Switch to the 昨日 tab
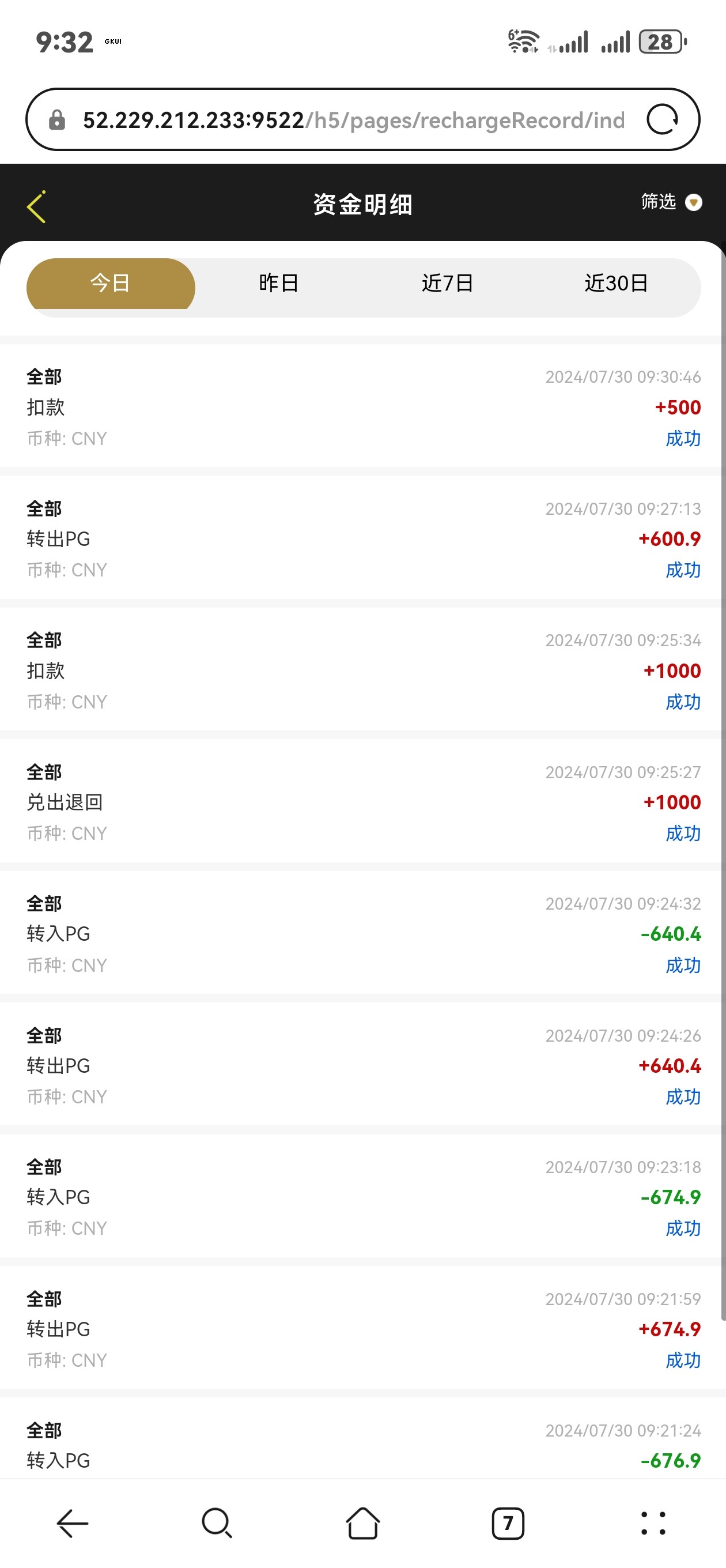This screenshot has height=1568, width=726. click(279, 284)
